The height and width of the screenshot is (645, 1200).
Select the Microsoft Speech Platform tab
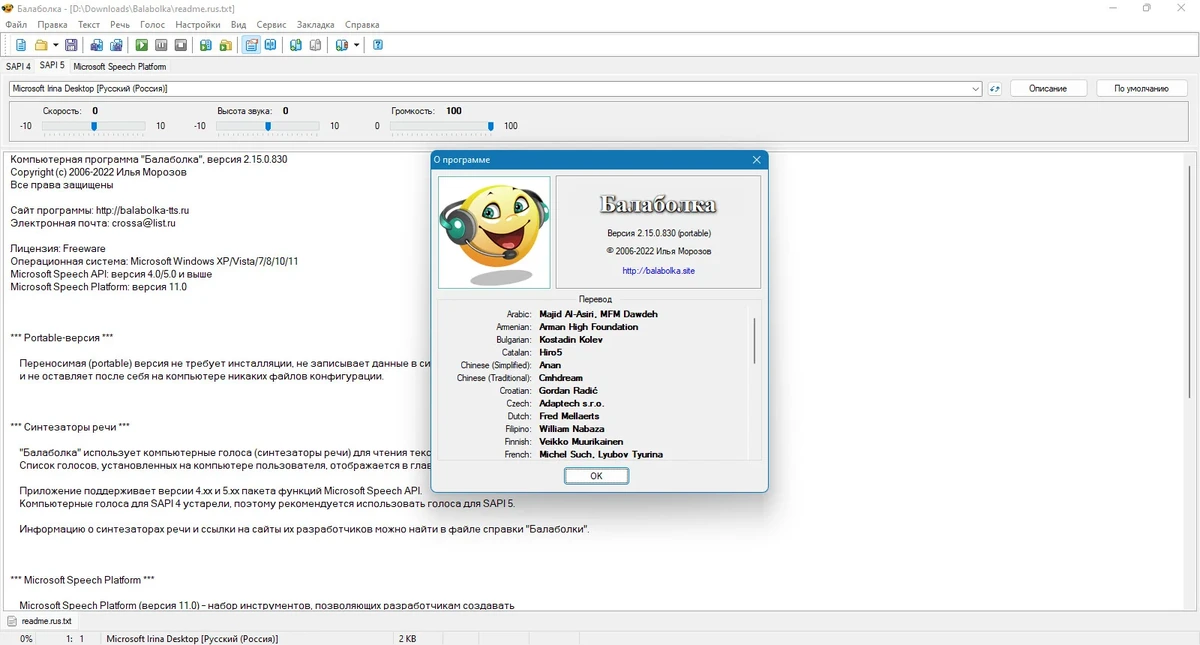[x=119, y=66]
